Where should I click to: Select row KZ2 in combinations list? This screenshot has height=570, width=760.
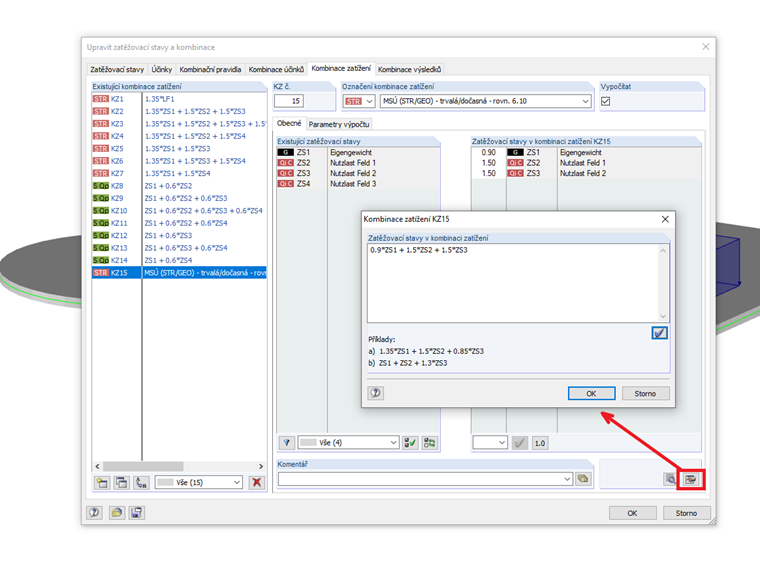pos(179,111)
